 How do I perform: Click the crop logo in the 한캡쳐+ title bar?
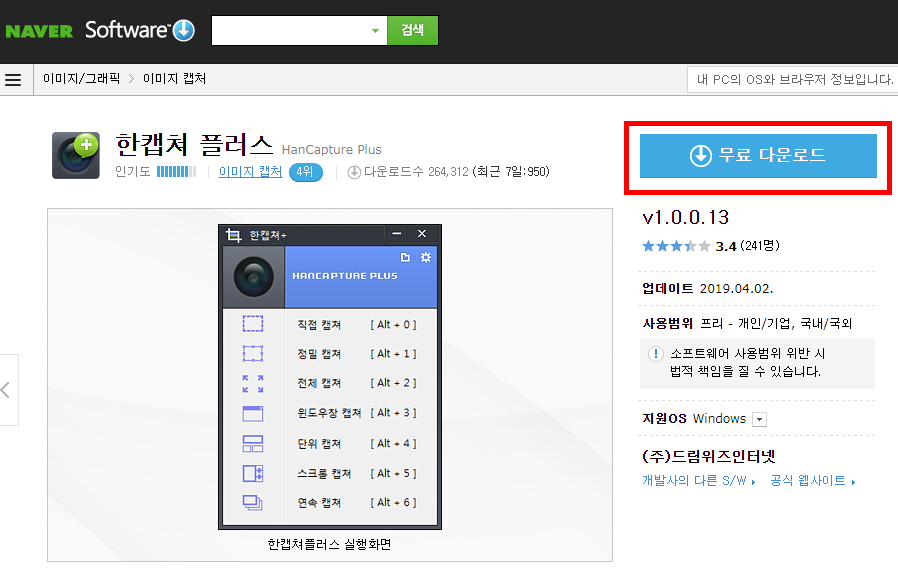coord(233,235)
